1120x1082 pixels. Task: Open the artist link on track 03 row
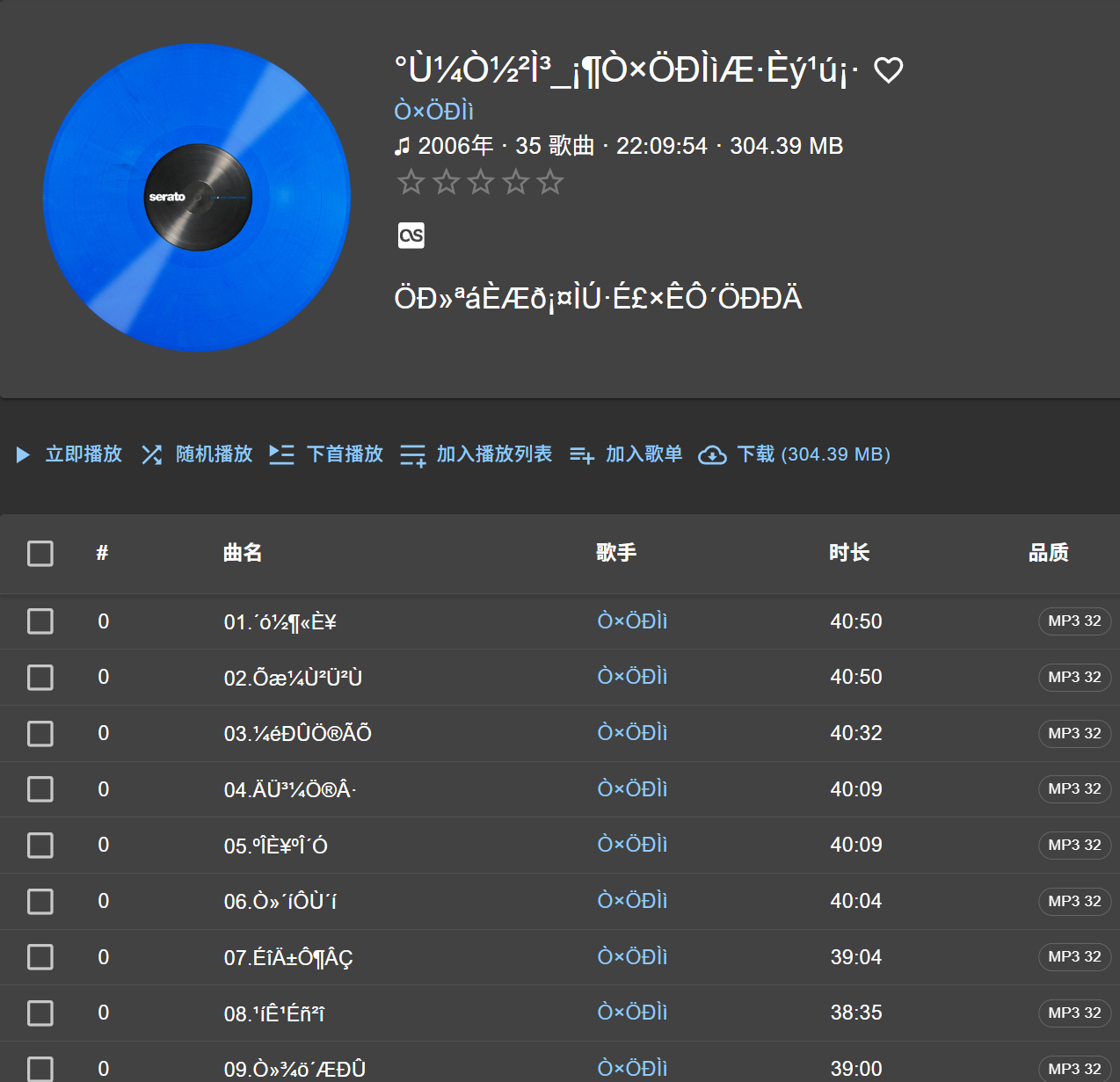click(632, 733)
